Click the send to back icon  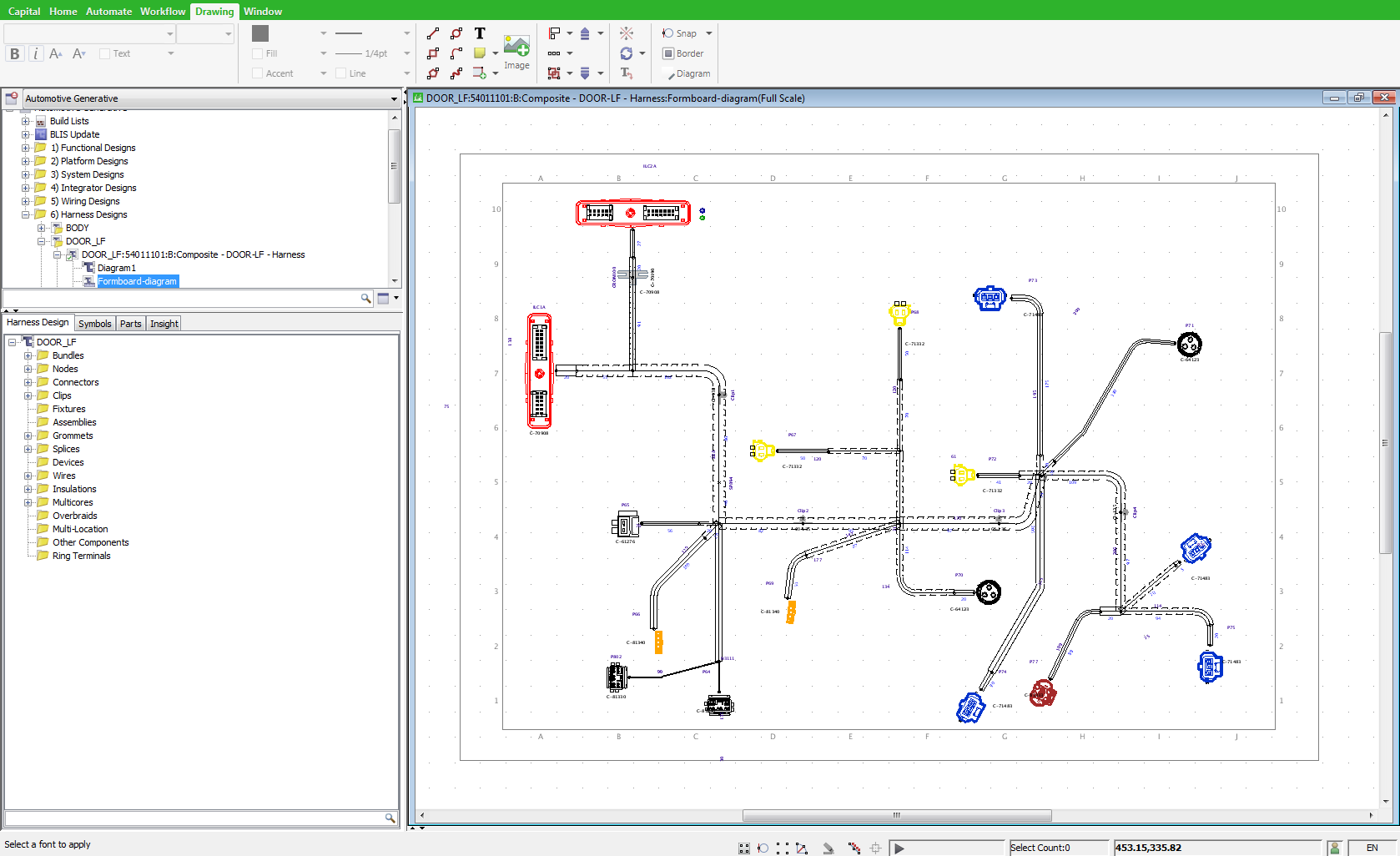(585, 73)
